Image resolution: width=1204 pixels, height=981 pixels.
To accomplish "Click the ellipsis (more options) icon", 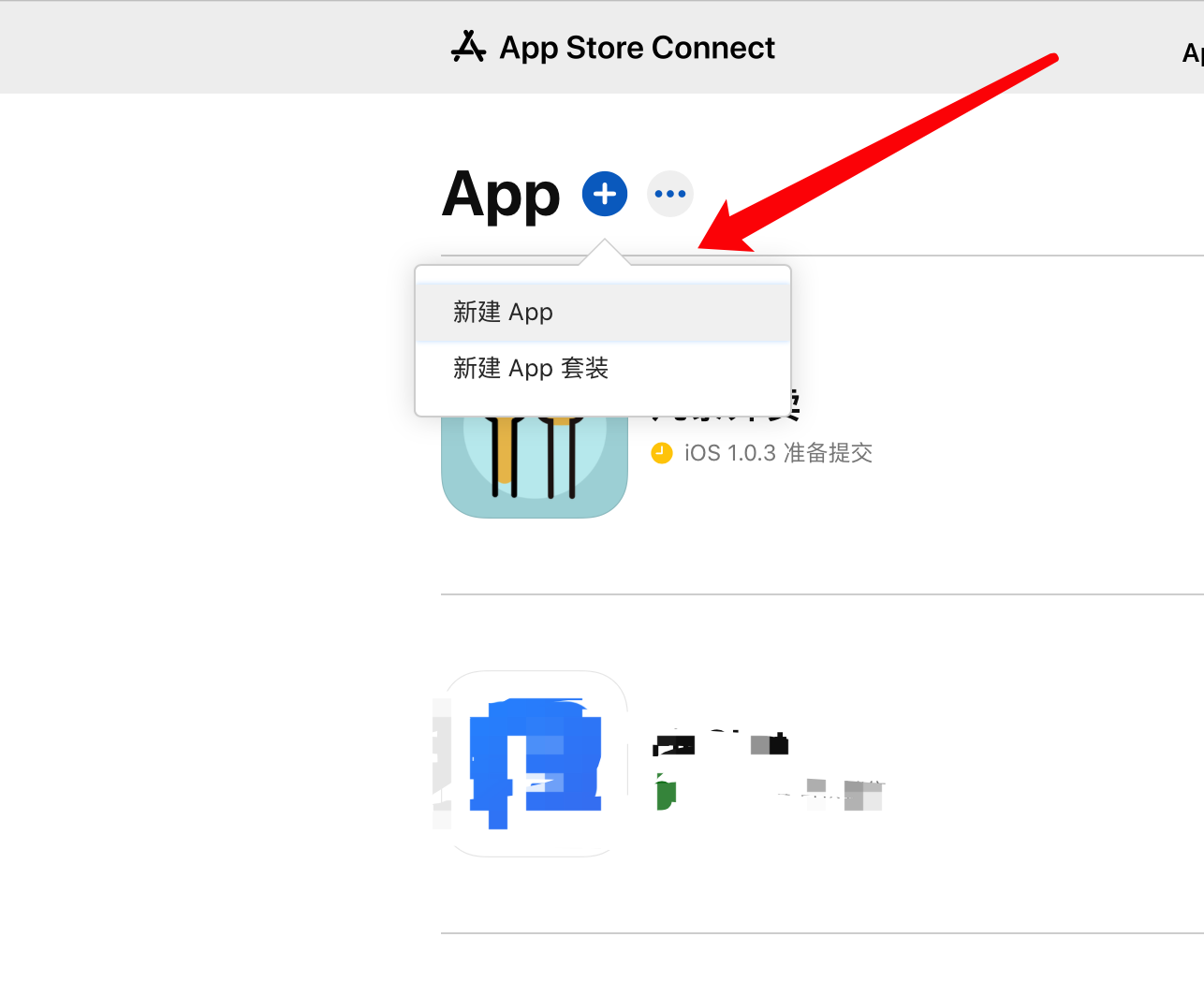I will [669, 193].
